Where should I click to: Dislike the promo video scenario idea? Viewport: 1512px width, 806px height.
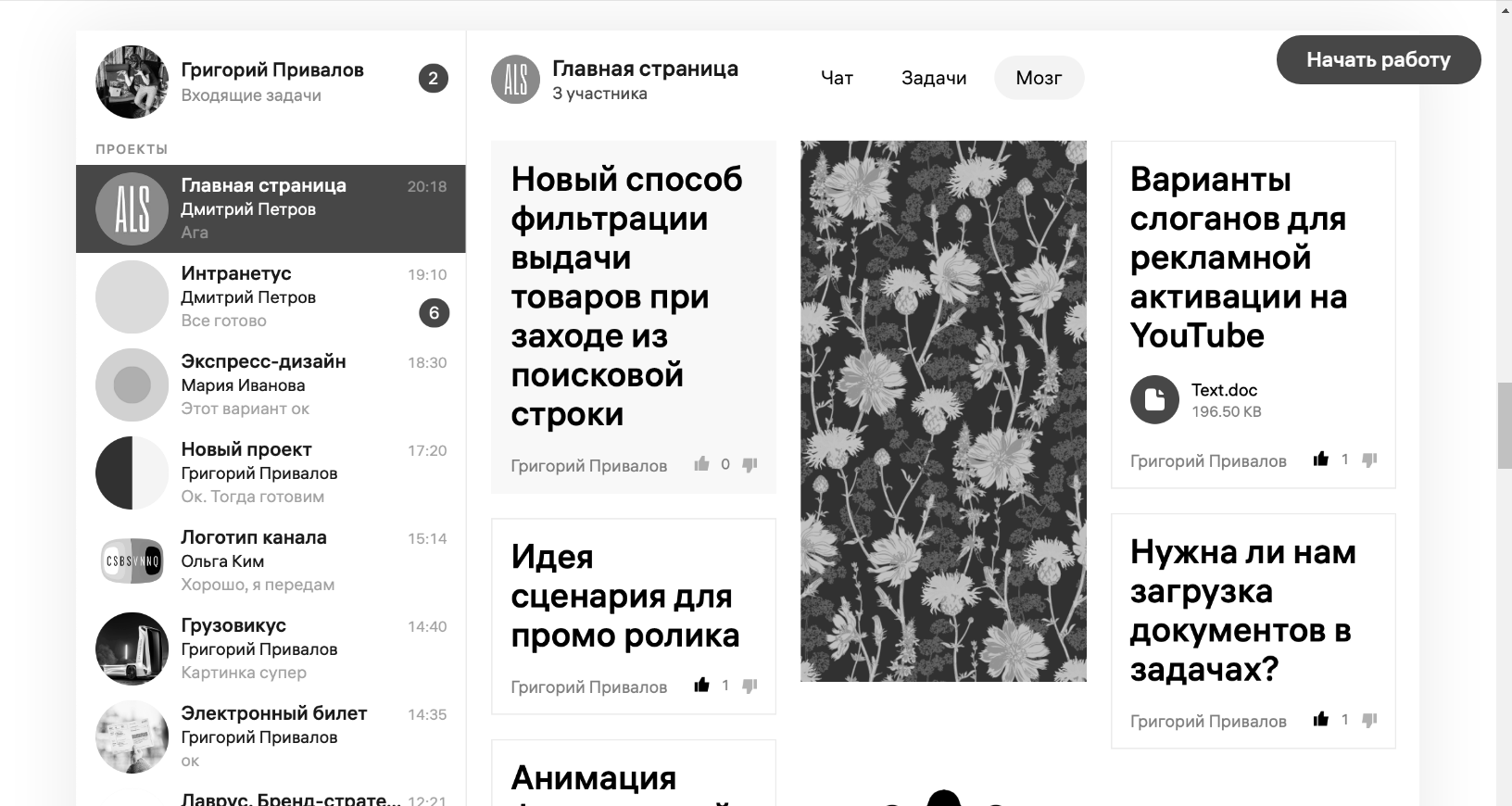click(x=750, y=686)
